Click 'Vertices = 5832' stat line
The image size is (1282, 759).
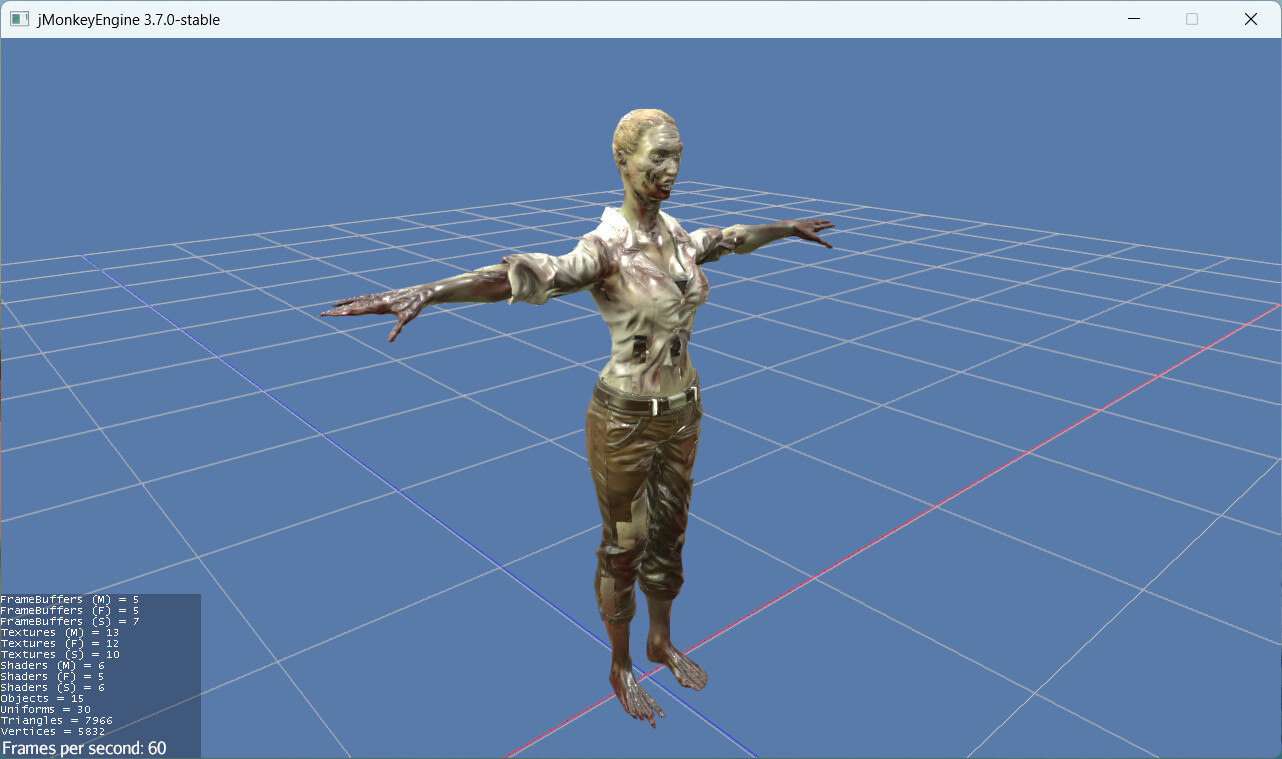(x=53, y=732)
